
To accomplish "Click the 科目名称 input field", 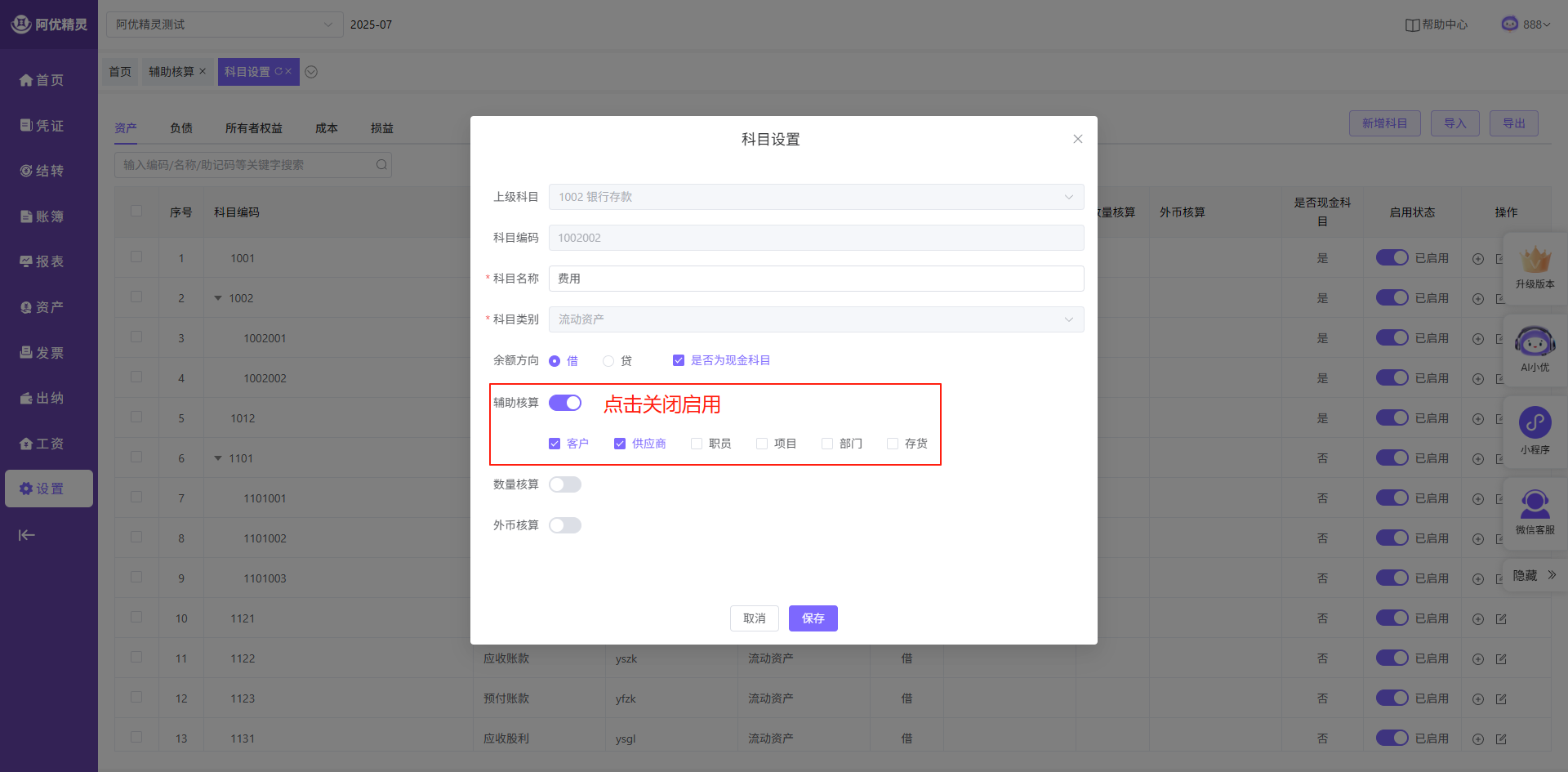I will click(x=816, y=279).
